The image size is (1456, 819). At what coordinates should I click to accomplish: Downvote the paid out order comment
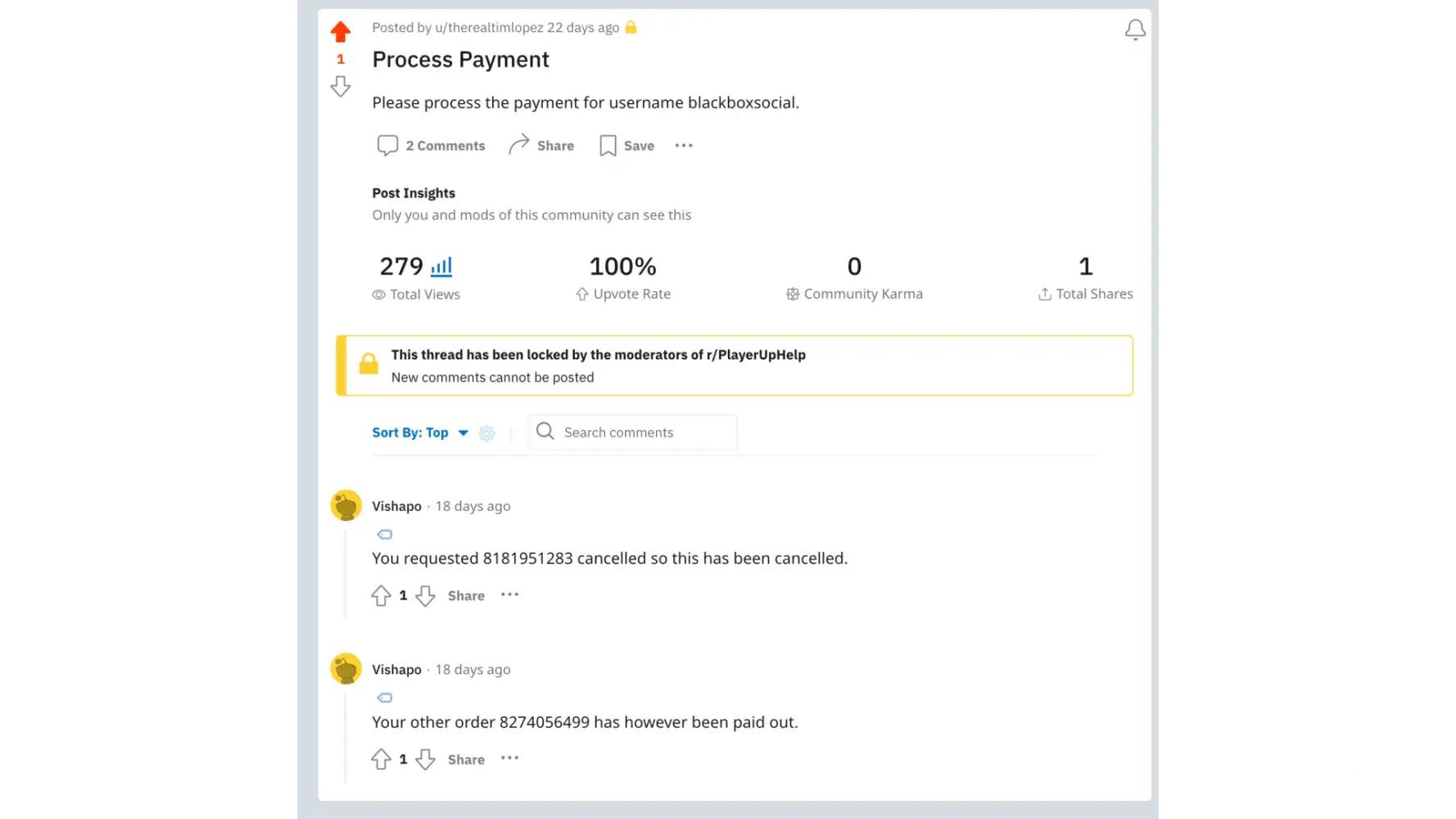coord(425,759)
